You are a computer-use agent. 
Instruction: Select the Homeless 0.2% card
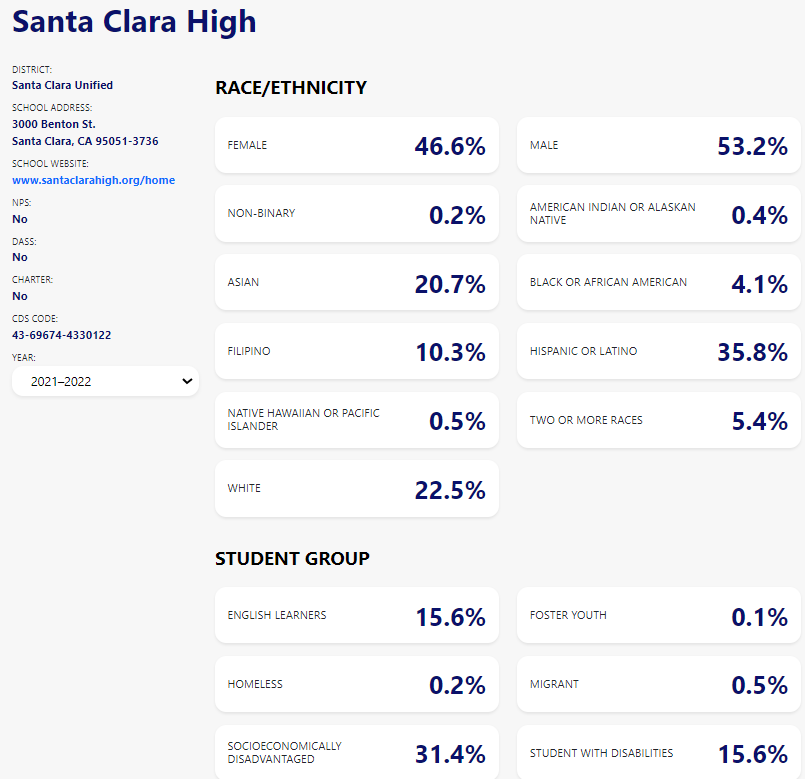(356, 685)
